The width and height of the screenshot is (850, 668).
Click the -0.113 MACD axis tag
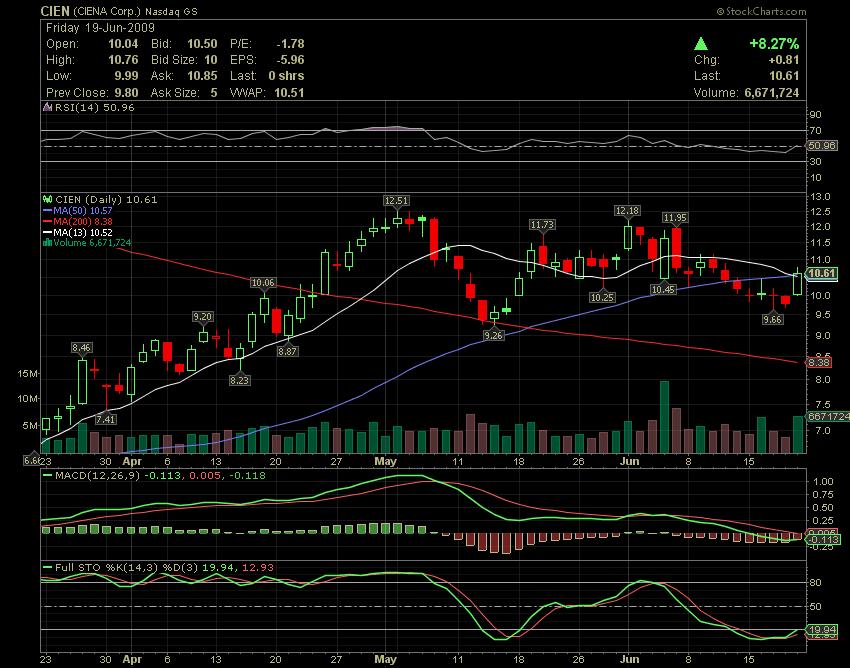[823, 539]
